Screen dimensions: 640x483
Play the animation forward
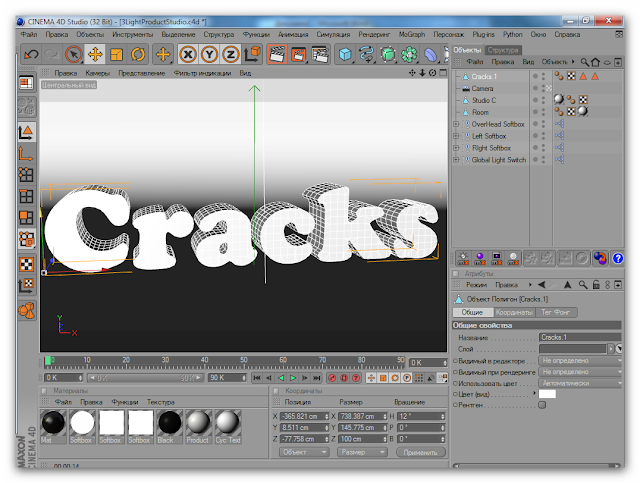pyautogui.click(x=293, y=378)
